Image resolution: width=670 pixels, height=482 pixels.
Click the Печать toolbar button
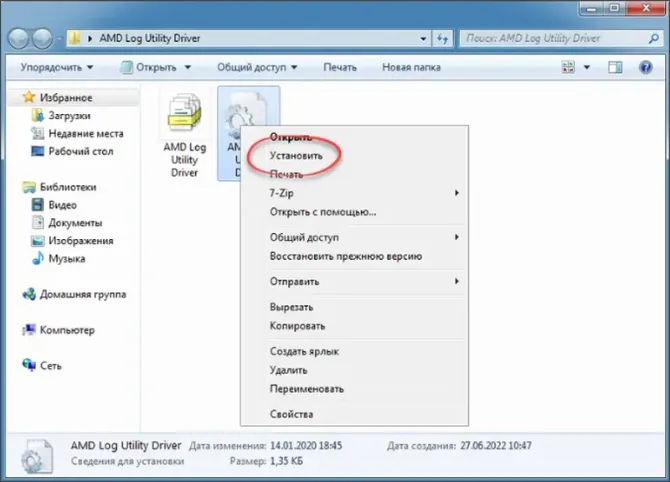[x=340, y=67]
